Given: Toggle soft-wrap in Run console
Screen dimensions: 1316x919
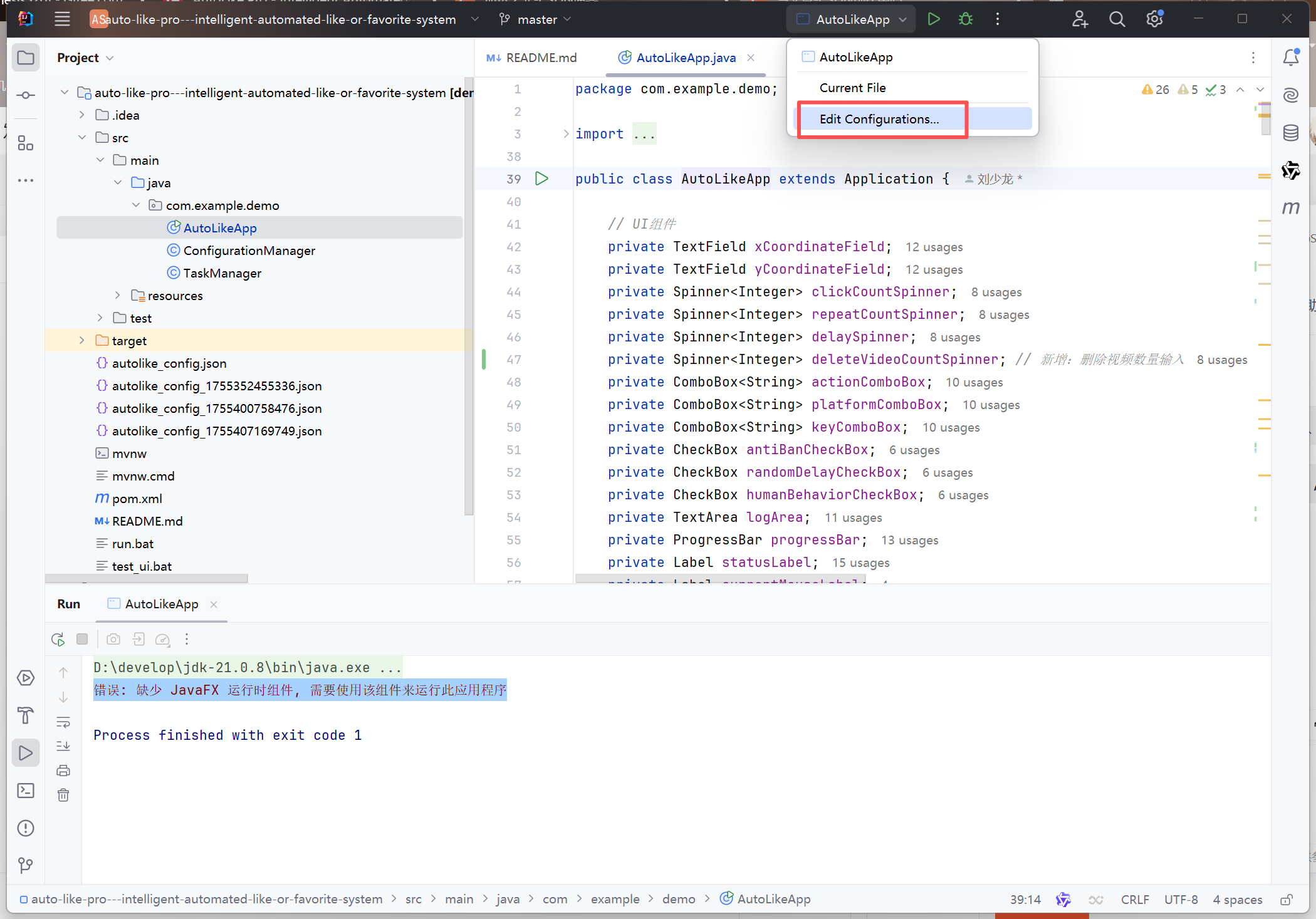Looking at the screenshot, I should (x=63, y=722).
